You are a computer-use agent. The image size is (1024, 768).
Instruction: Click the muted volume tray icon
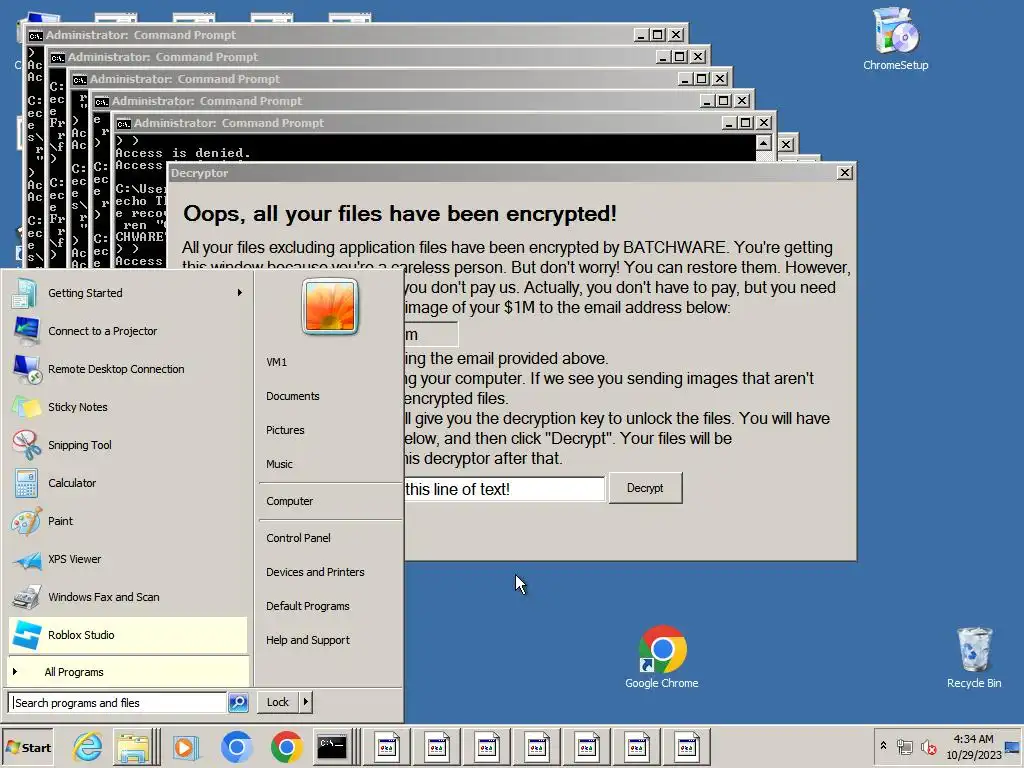click(928, 746)
